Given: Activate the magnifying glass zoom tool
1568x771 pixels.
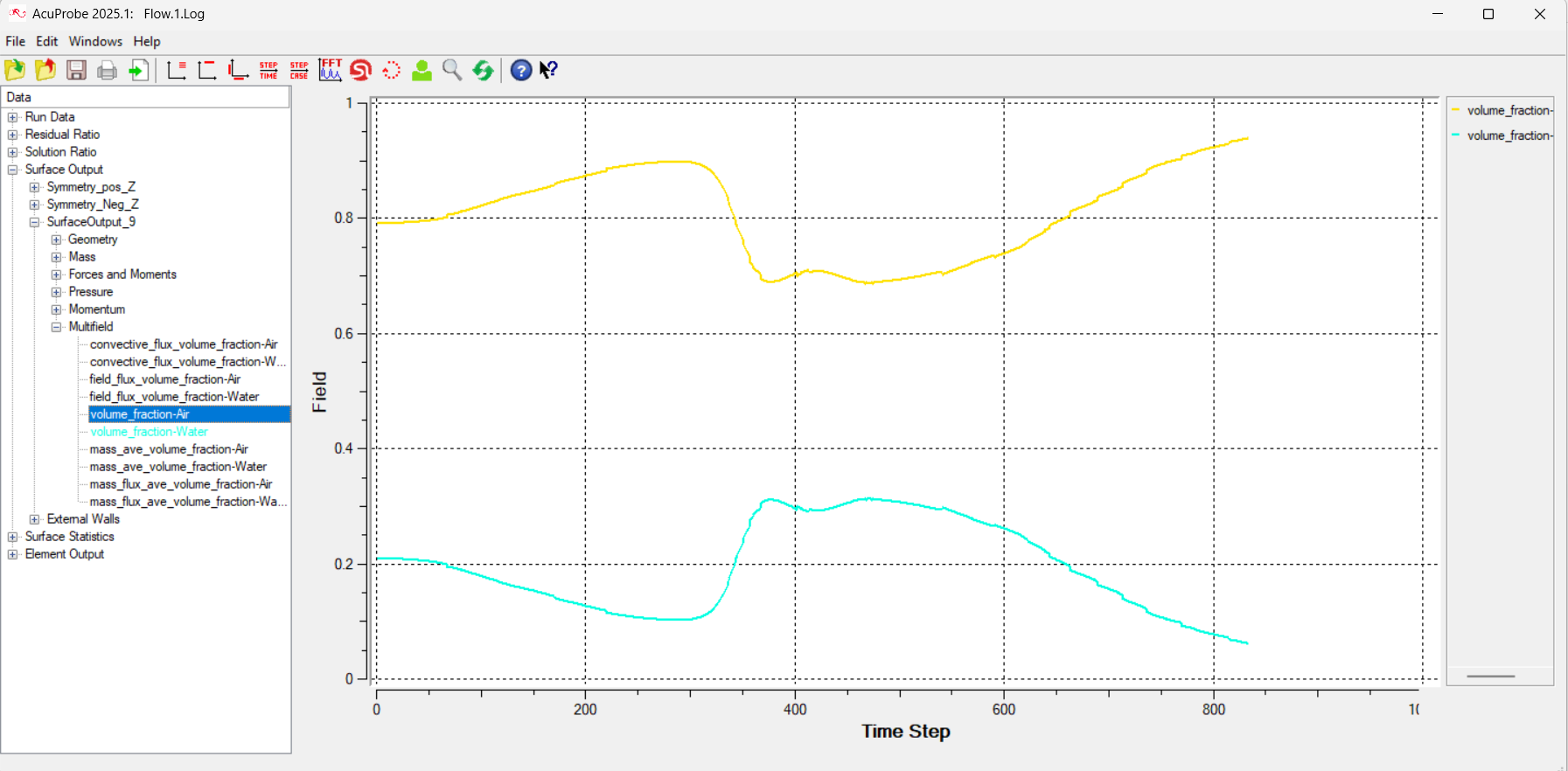Looking at the screenshot, I should [x=452, y=70].
